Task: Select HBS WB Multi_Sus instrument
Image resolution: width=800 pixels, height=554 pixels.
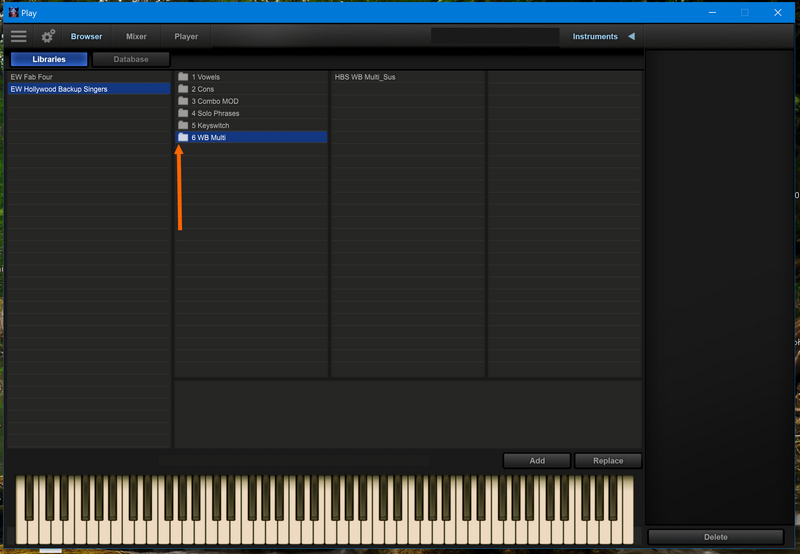Action: [x=365, y=77]
